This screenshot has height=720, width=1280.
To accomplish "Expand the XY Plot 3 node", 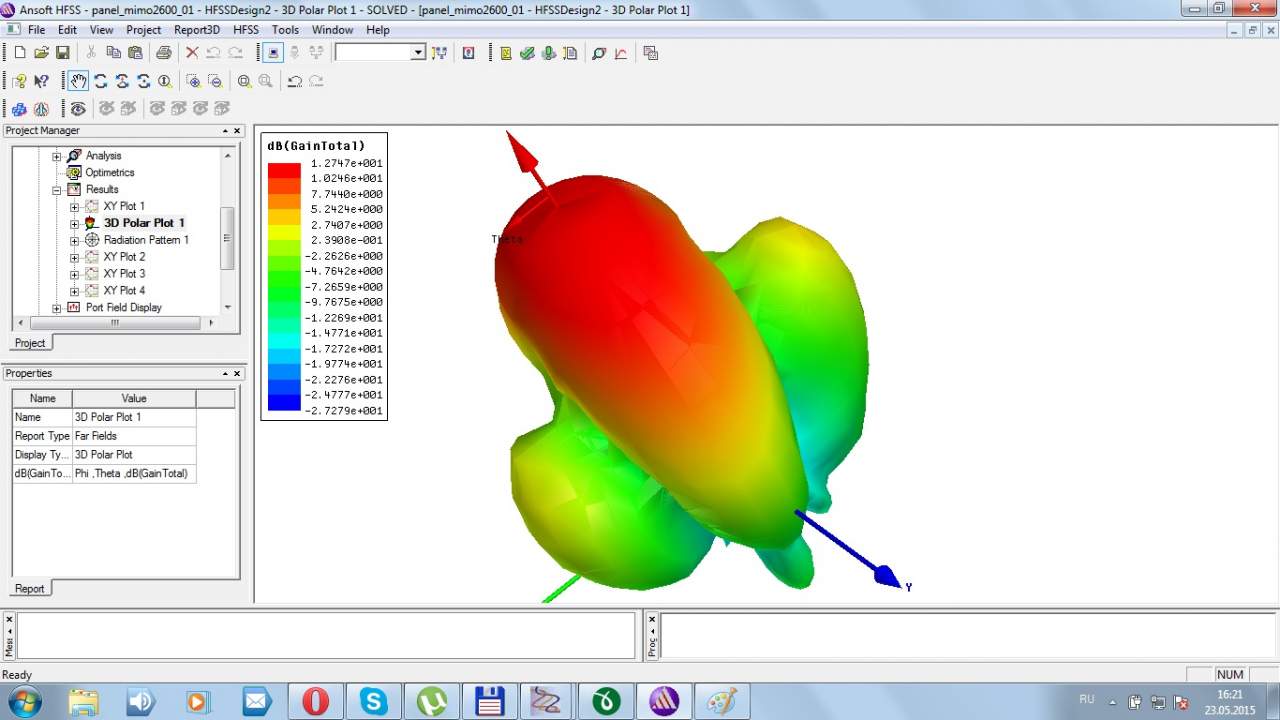I will 74,274.
